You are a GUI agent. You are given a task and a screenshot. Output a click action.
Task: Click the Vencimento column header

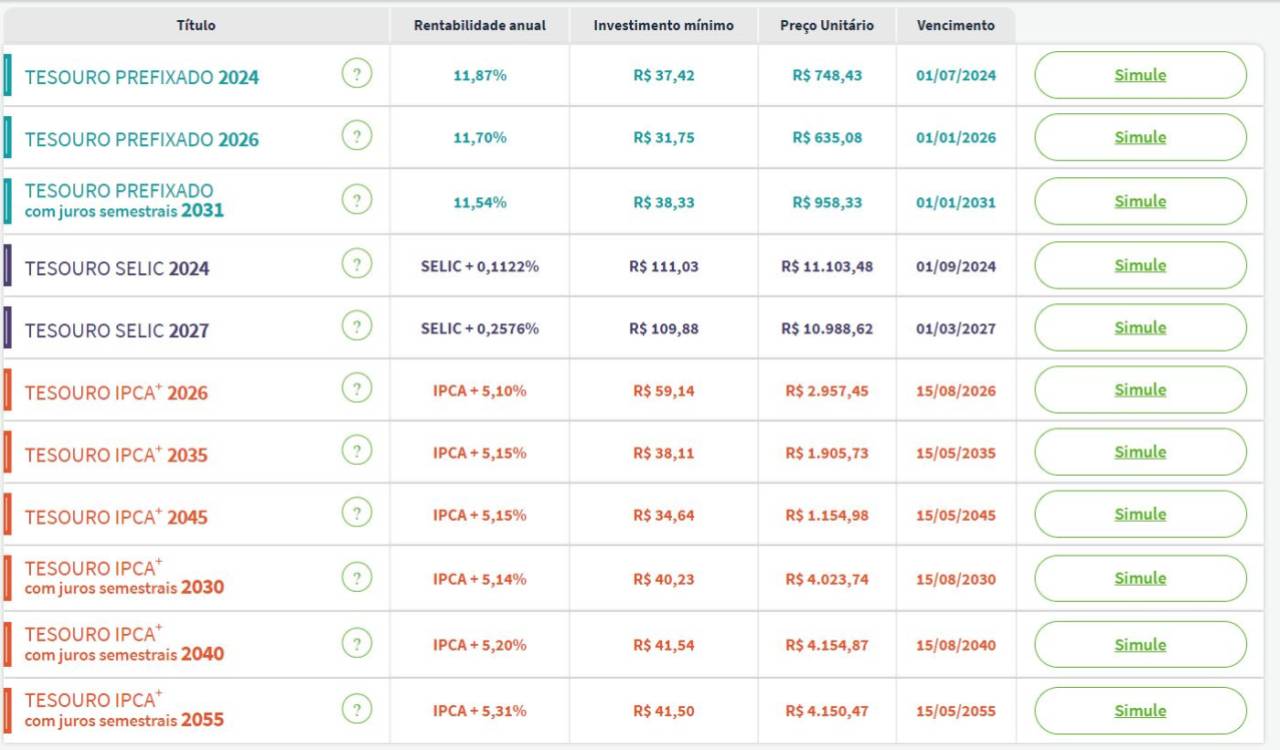(956, 25)
